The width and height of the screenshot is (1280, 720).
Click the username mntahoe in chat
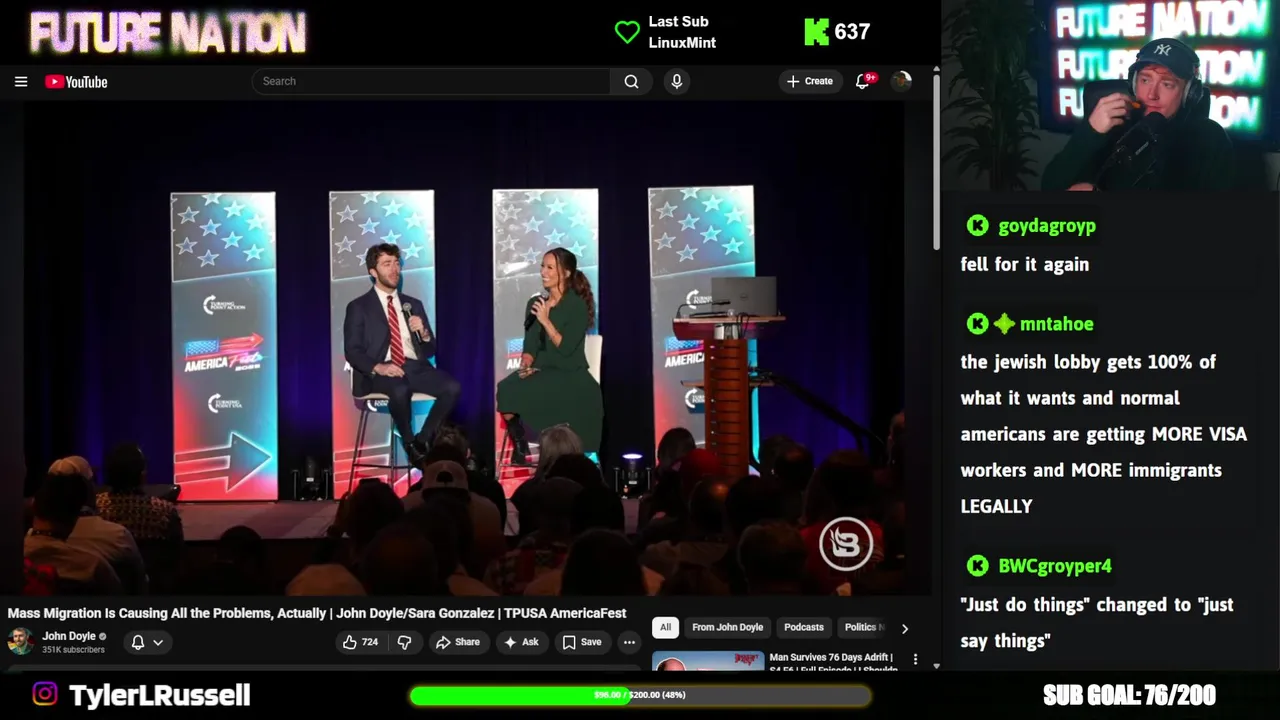click(x=1056, y=324)
